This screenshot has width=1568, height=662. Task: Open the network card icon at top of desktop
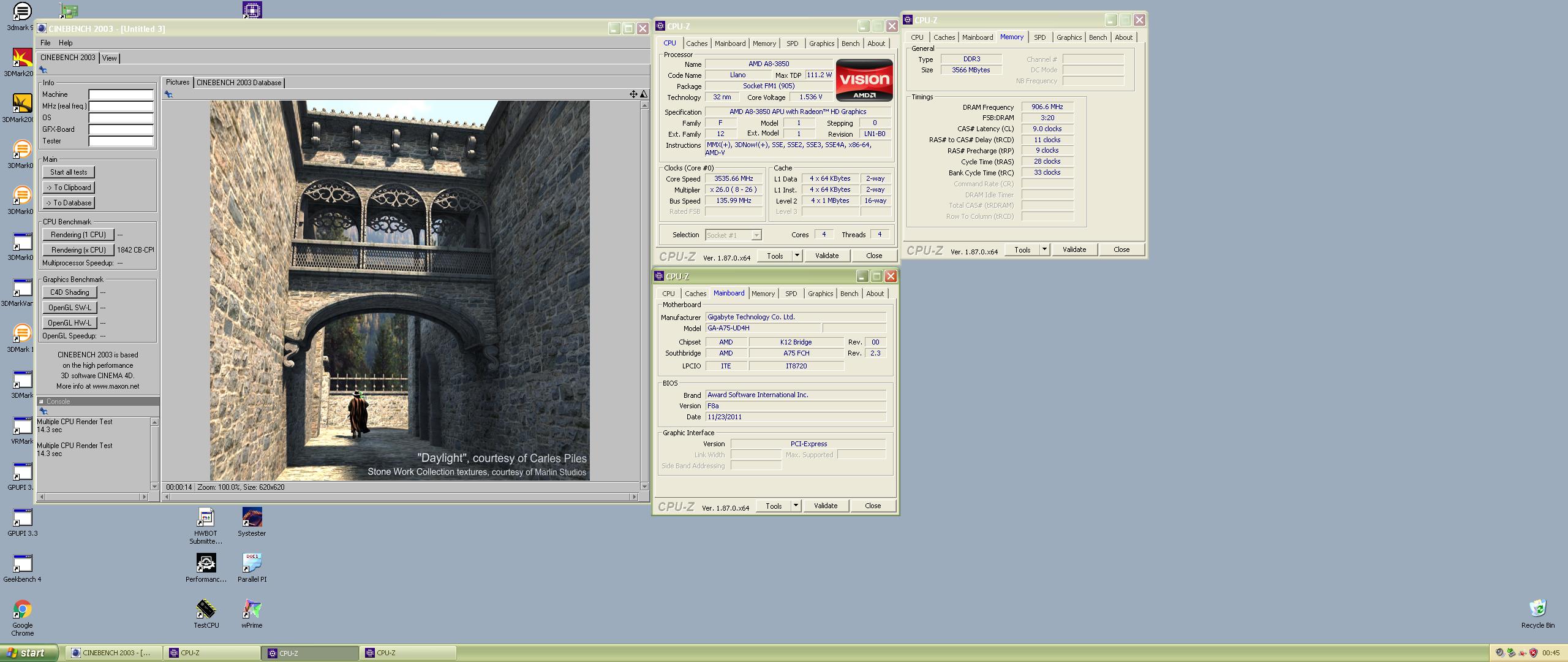click(69, 10)
